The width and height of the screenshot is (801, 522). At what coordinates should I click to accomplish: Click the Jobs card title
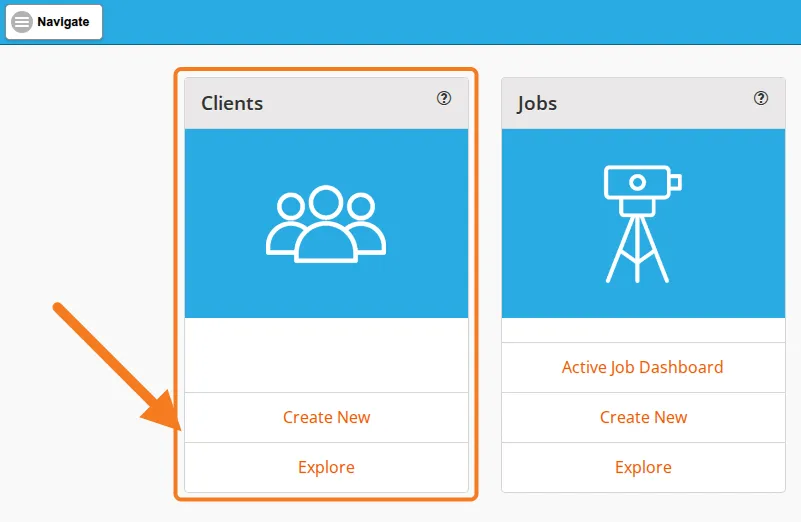(x=536, y=104)
